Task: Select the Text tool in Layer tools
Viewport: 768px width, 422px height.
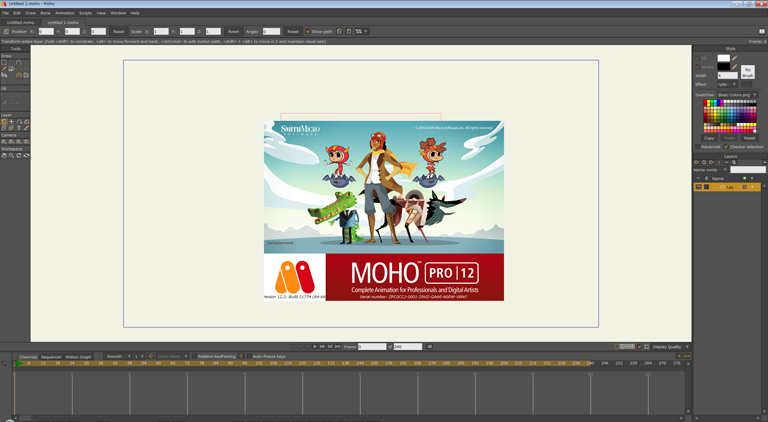Action: pyautogui.click(x=19, y=128)
